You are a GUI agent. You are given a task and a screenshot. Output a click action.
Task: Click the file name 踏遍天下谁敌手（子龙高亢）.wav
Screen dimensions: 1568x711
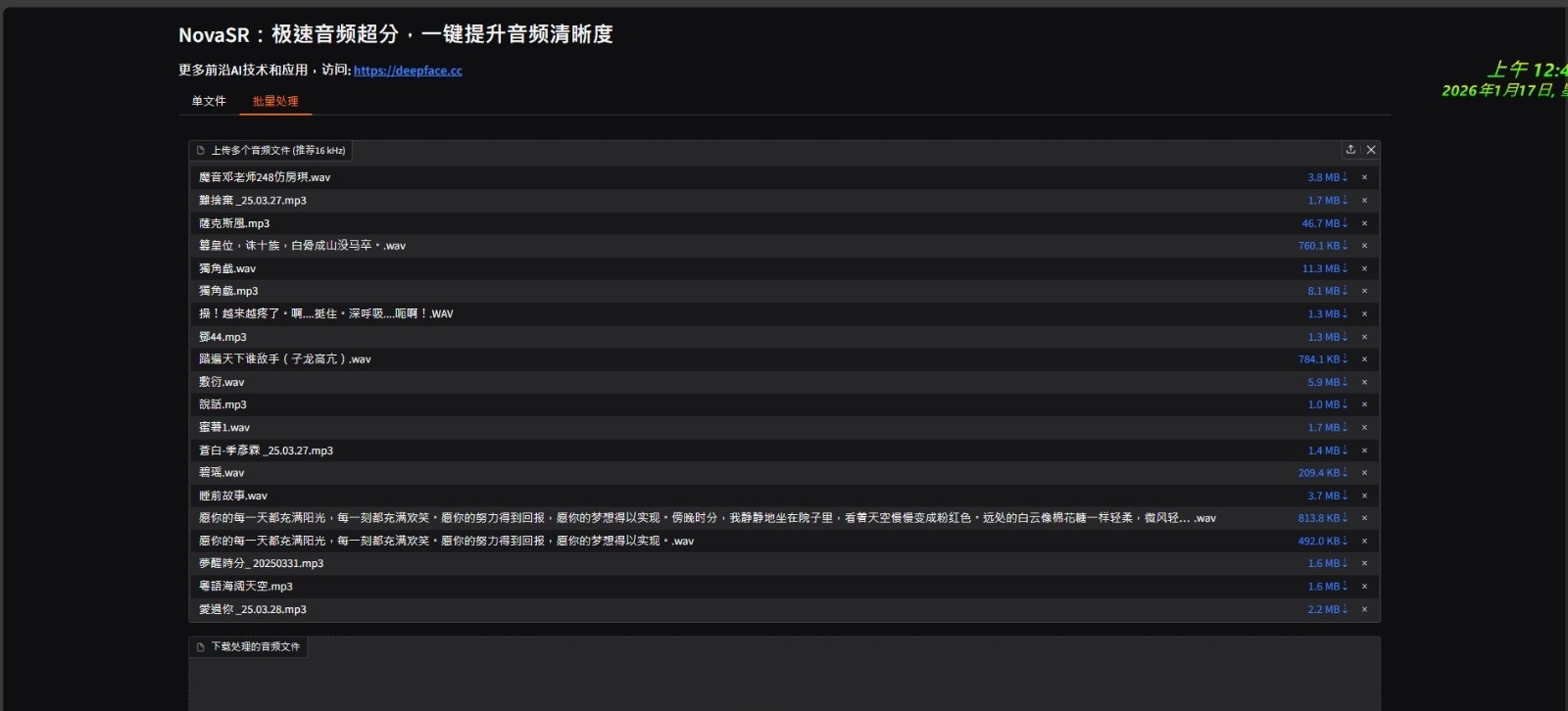click(x=285, y=359)
